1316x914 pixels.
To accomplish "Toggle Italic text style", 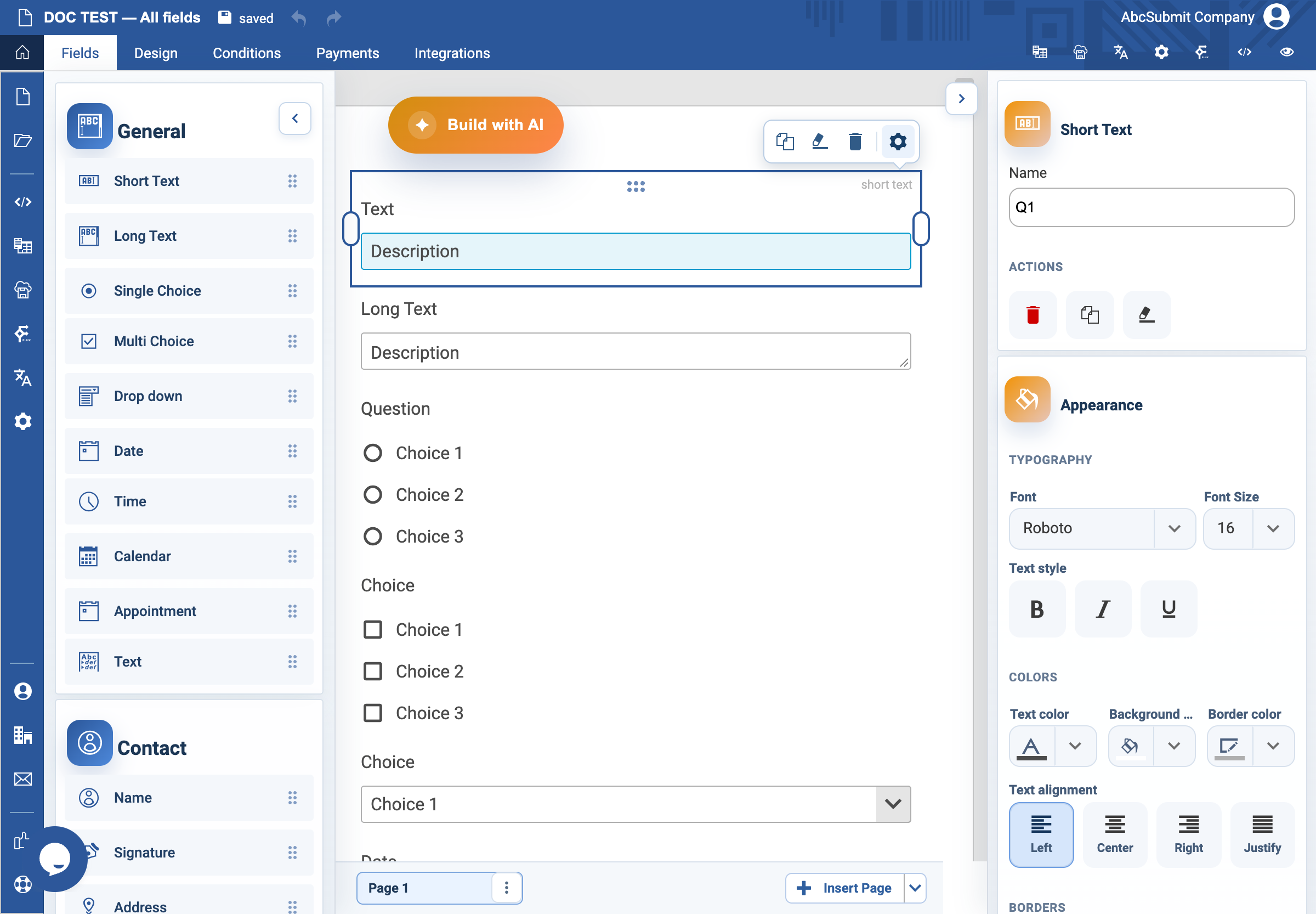I will pyautogui.click(x=1103, y=609).
